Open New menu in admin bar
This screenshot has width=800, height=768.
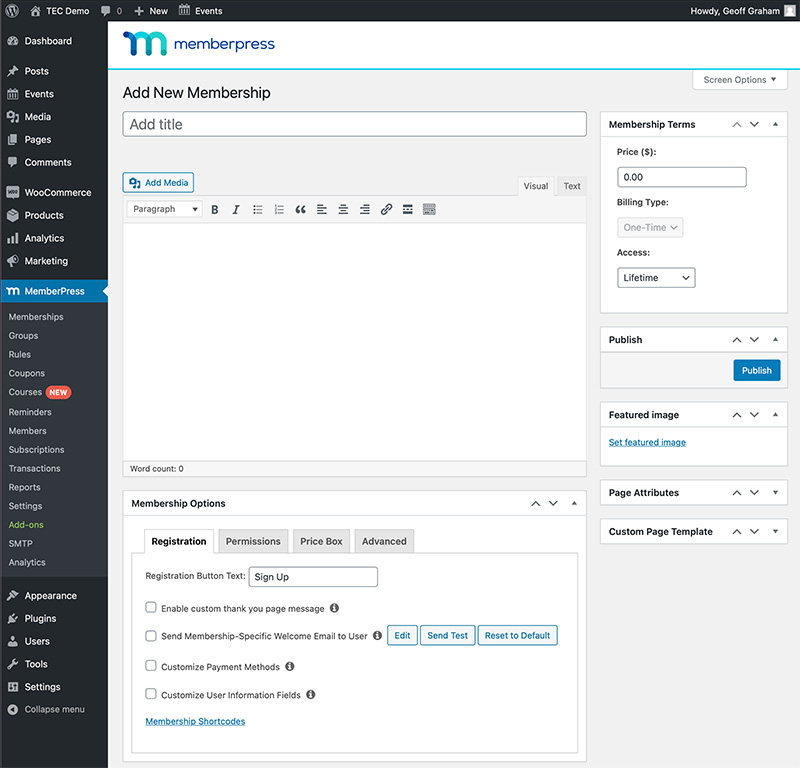tap(151, 11)
